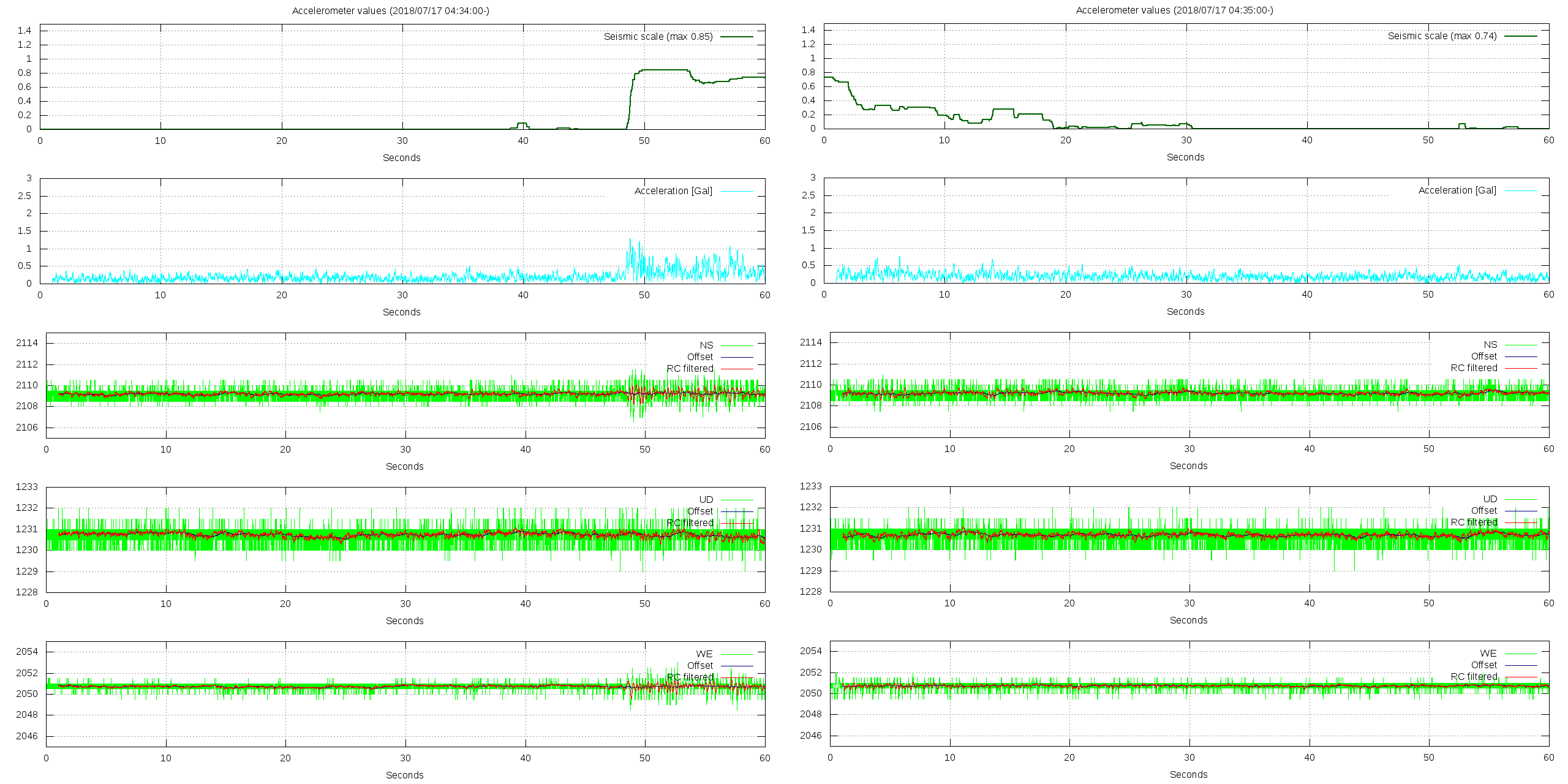Select Offset legend label in right WE plot

pyautogui.click(x=1483, y=665)
